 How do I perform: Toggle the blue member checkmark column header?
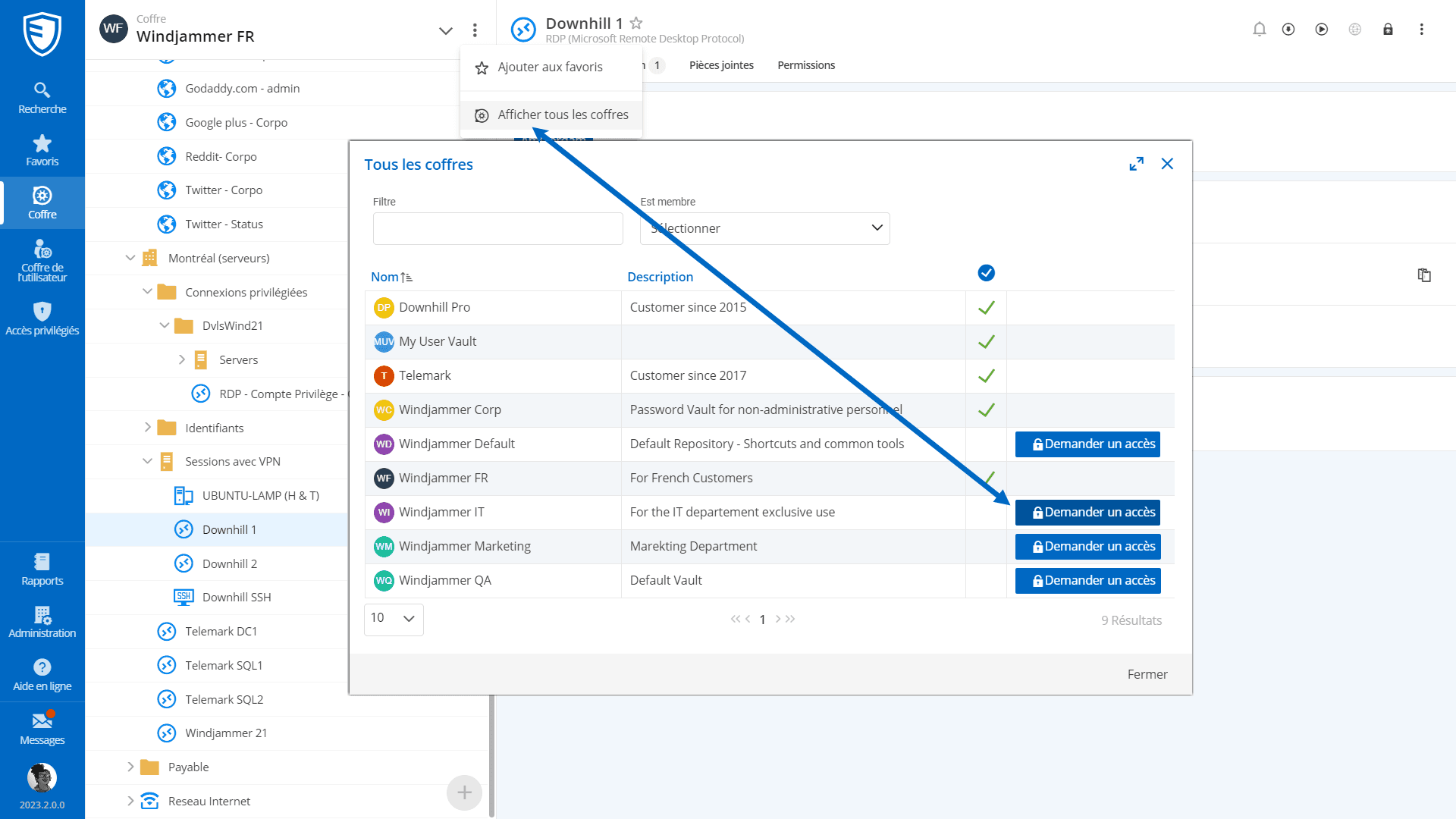coord(986,273)
